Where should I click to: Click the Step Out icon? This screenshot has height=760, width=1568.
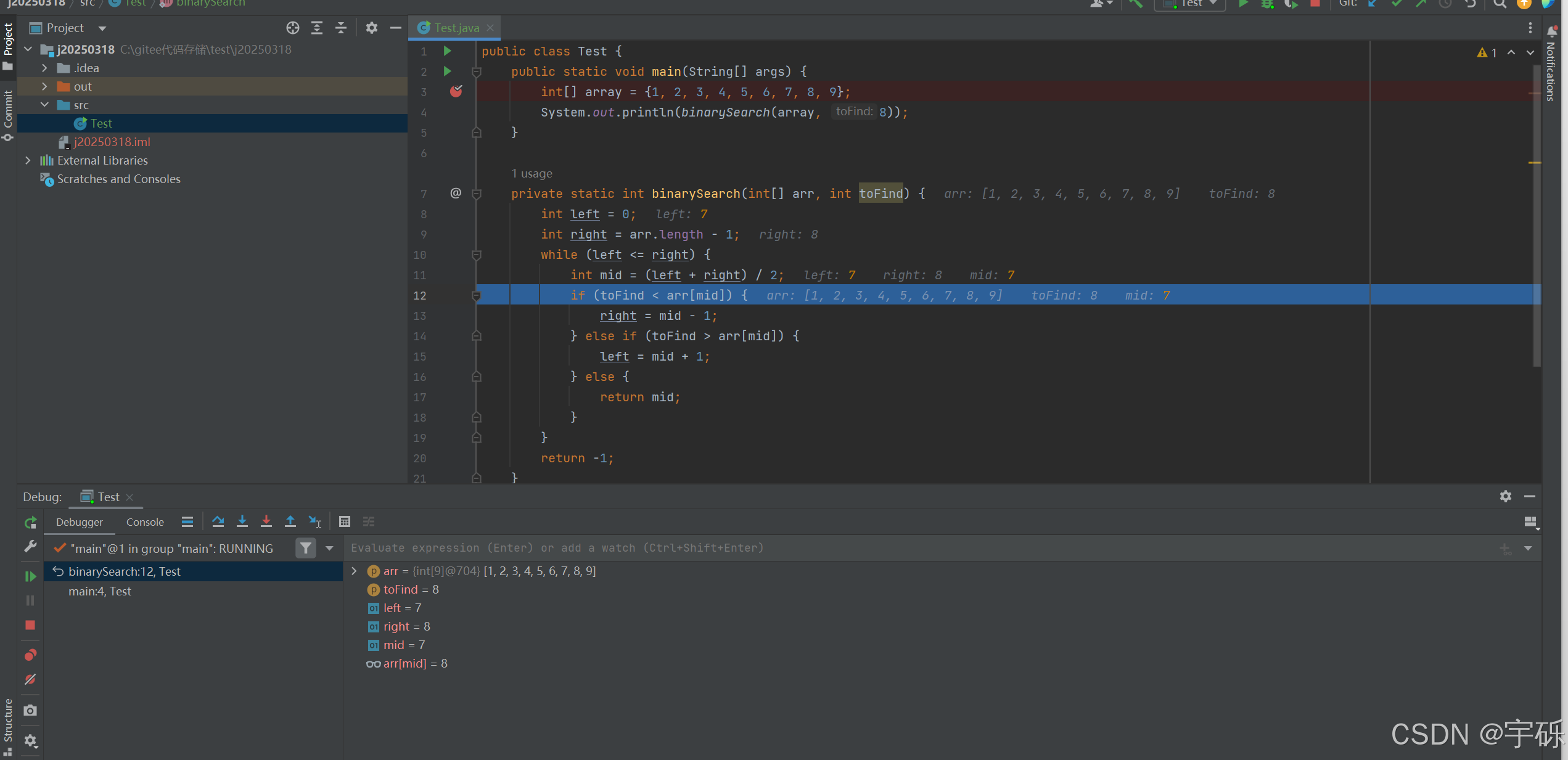click(290, 522)
